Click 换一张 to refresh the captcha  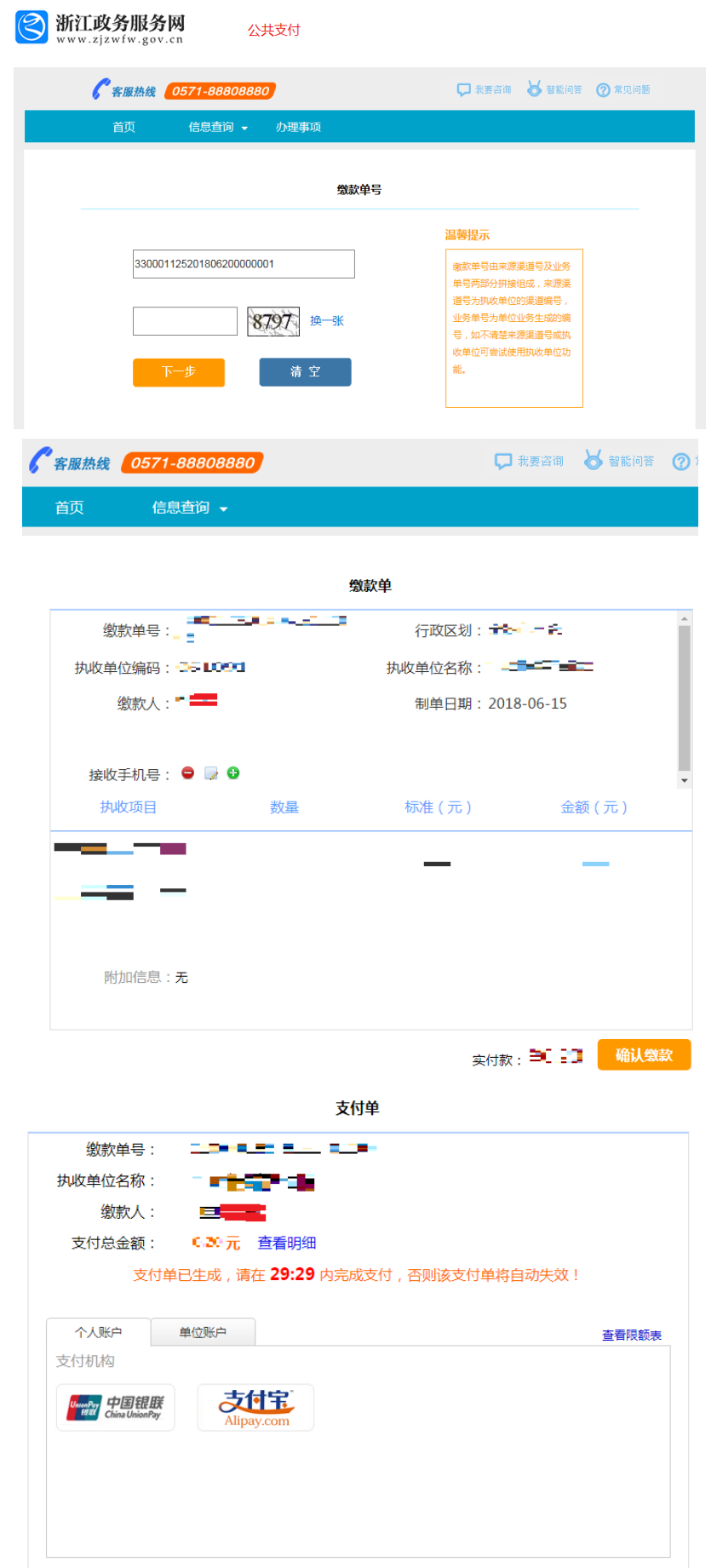click(327, 321)
